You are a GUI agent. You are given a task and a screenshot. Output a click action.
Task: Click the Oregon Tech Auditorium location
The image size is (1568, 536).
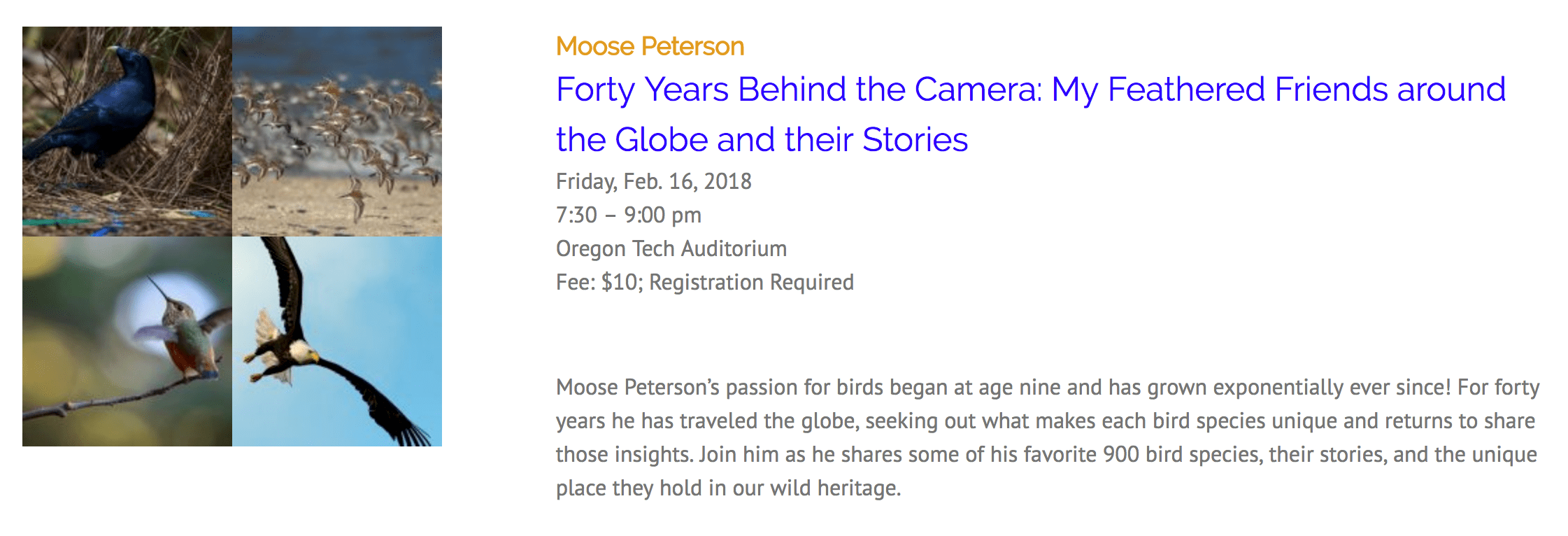click(x=671, y=248)
